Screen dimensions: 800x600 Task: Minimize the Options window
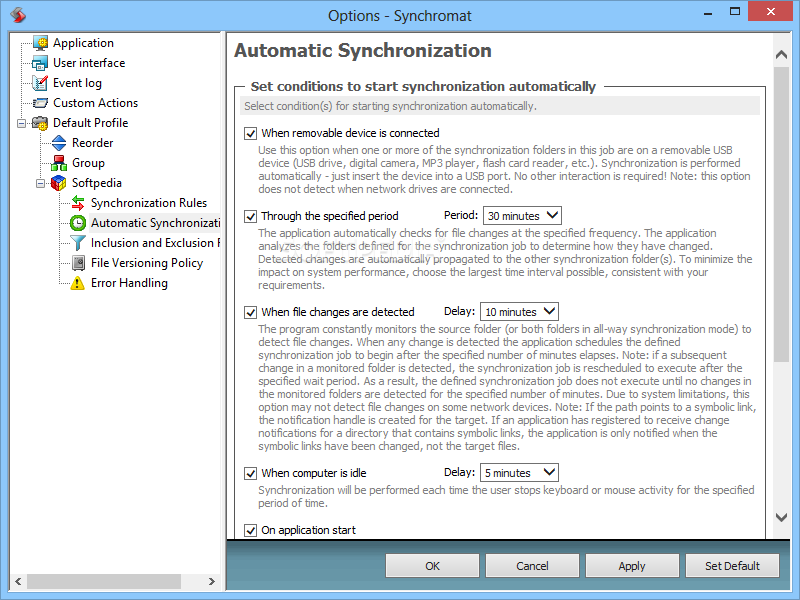click(708, 13)
